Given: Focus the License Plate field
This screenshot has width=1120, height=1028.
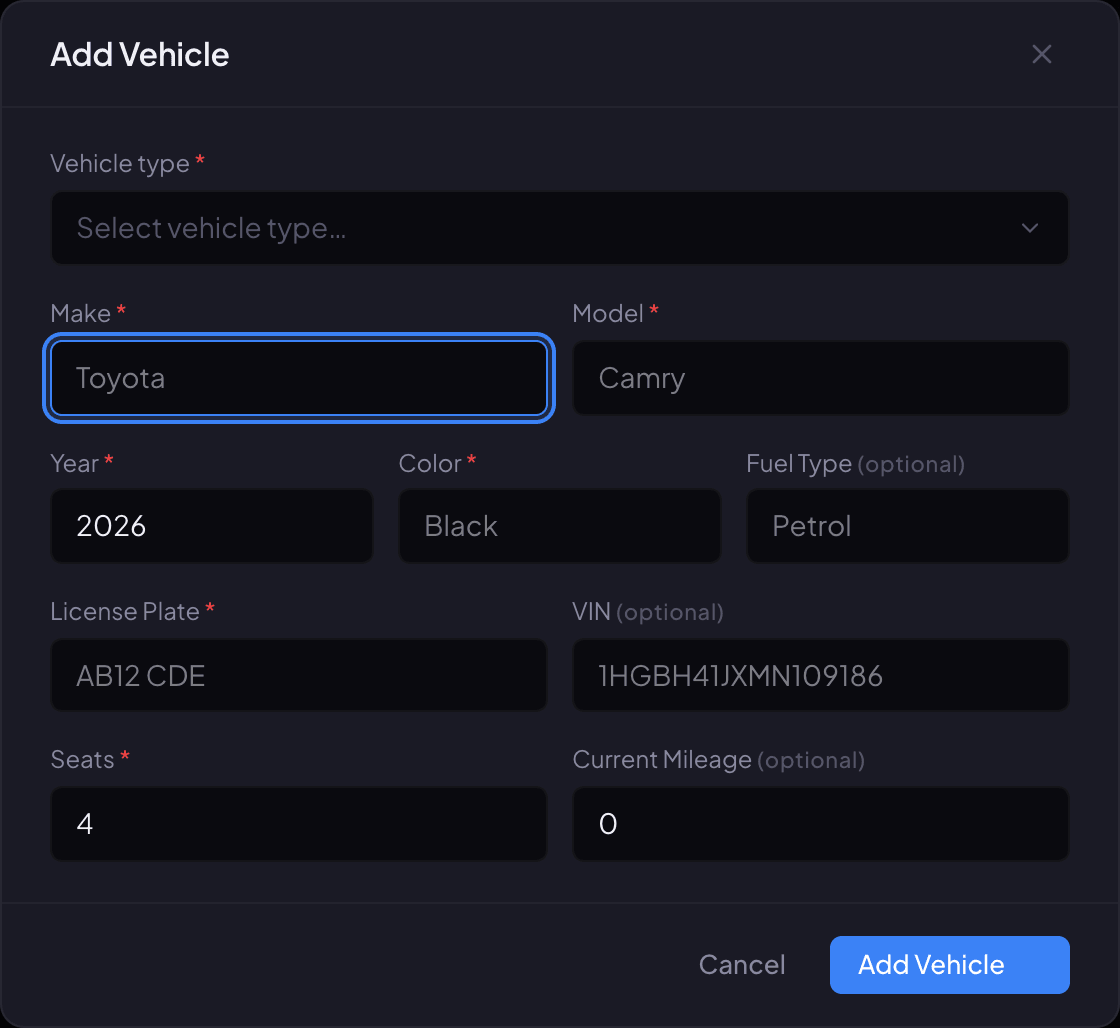Looking at the screenshot, I should click(299, 675).
